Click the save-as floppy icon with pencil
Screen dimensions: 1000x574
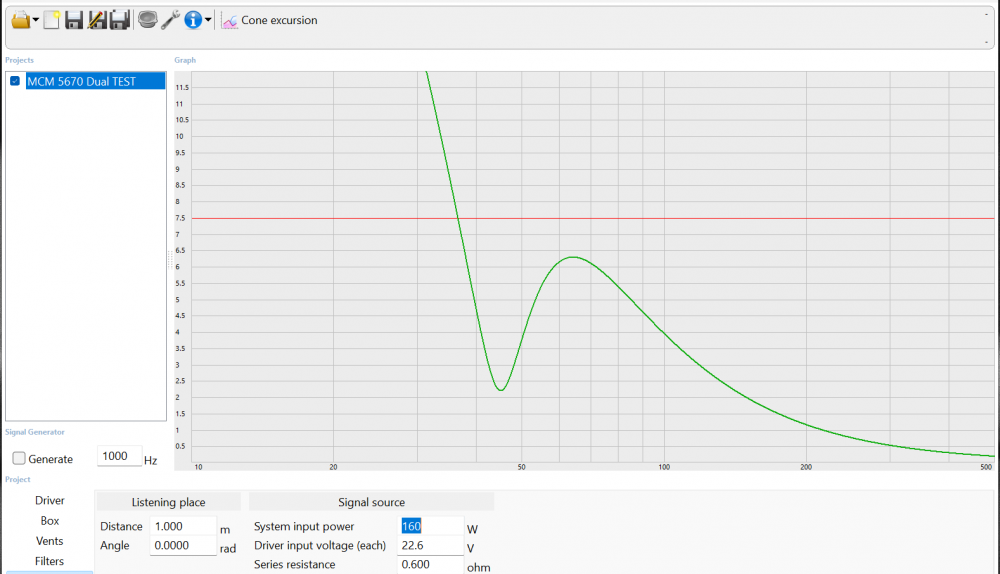pos(97,20)
